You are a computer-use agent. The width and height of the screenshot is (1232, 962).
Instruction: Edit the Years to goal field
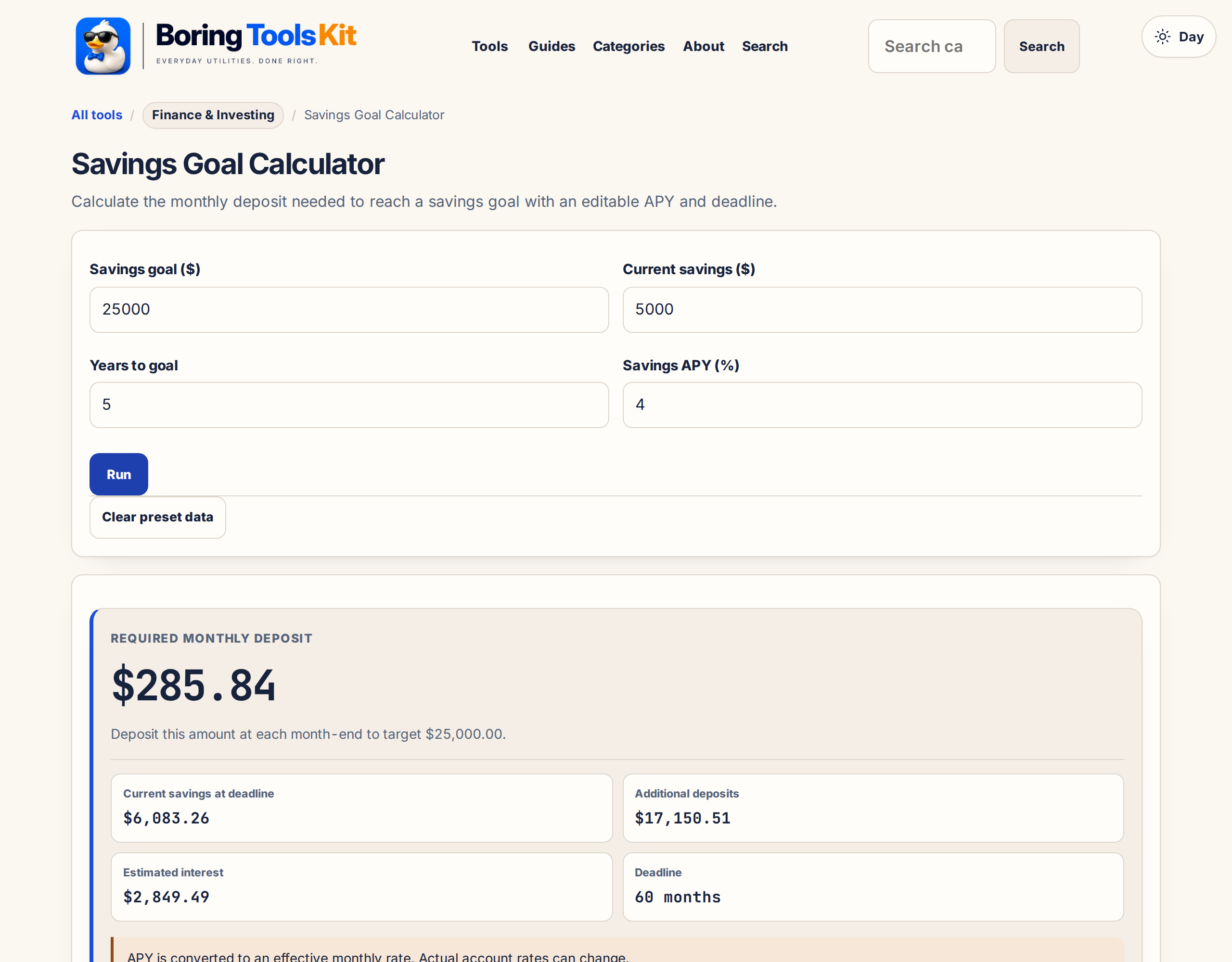tap(349, 405)
